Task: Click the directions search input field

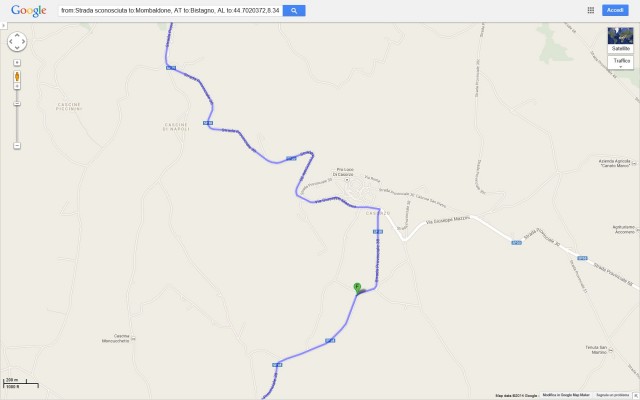Action: pyautogui.click(x=170, y=11)
